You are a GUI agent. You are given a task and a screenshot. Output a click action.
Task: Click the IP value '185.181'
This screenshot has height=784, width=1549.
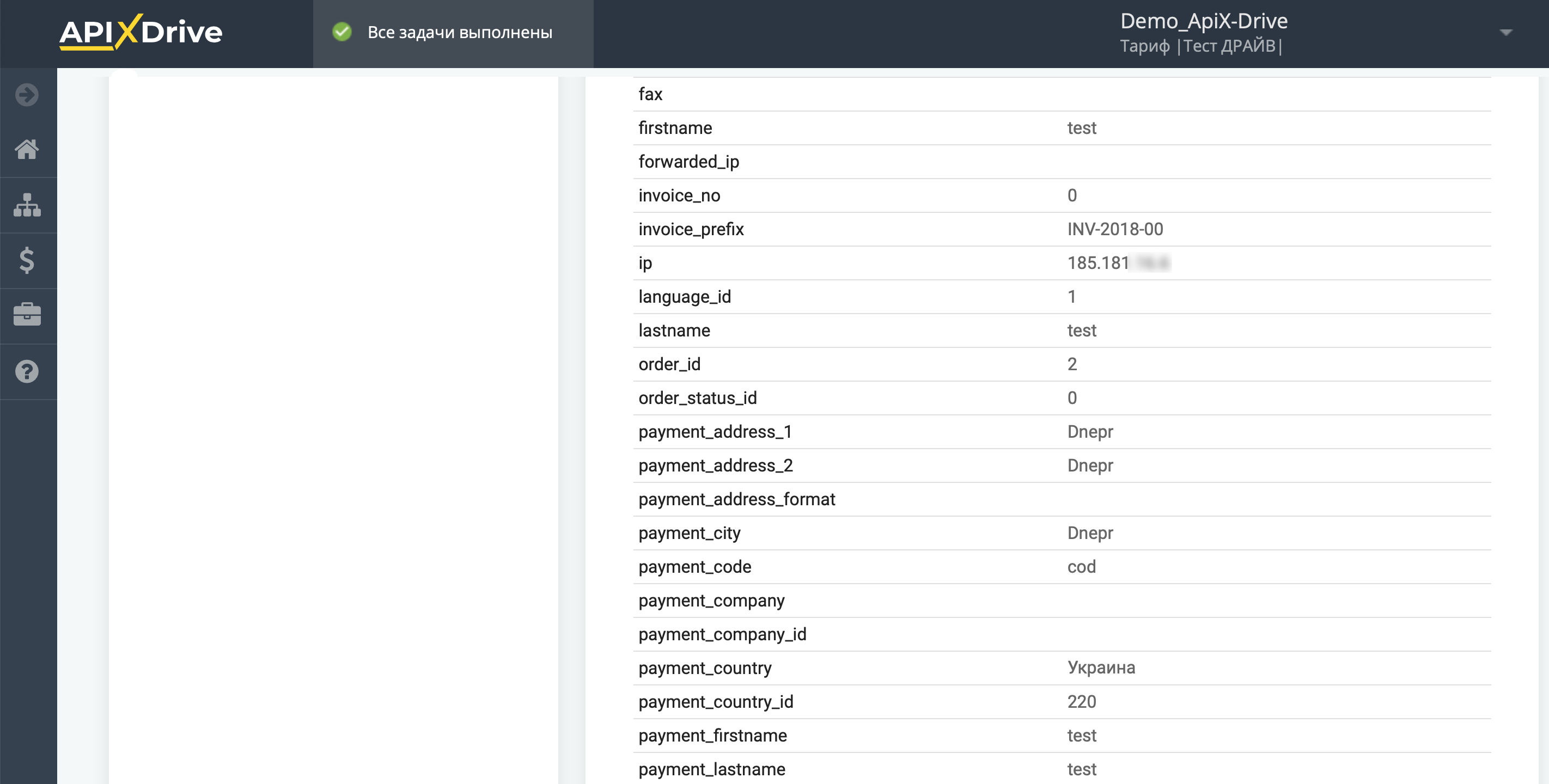tap(1098, 263)
